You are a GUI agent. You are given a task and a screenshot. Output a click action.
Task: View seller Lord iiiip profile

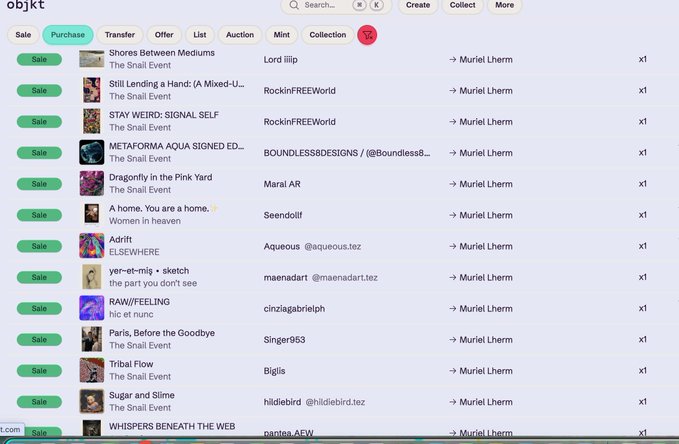point(281,60)
